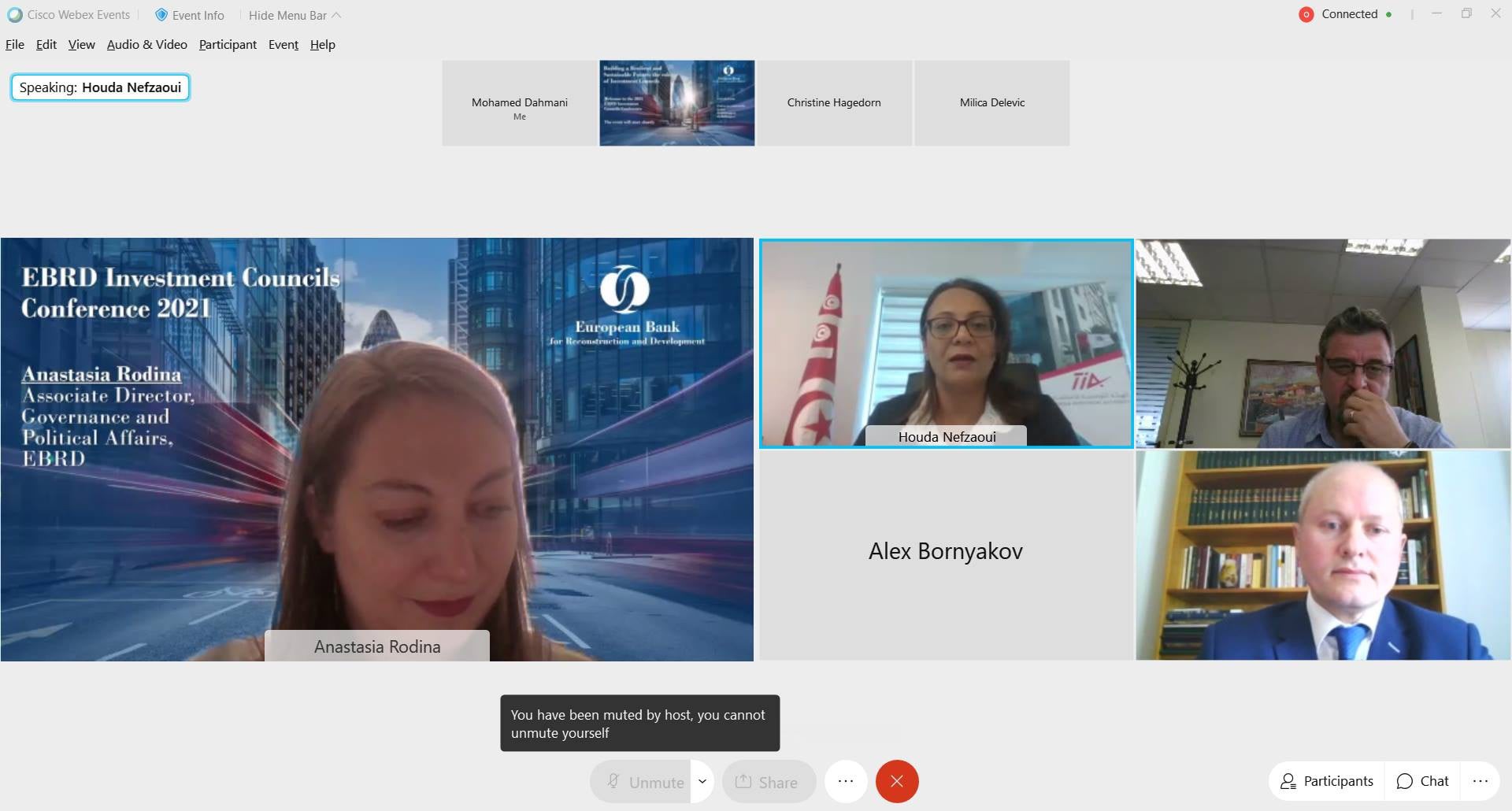Image resolution: width=1512 pixels, height=811 pixels.
Task: Open the View menu
Action: click(x=81, y=45)
